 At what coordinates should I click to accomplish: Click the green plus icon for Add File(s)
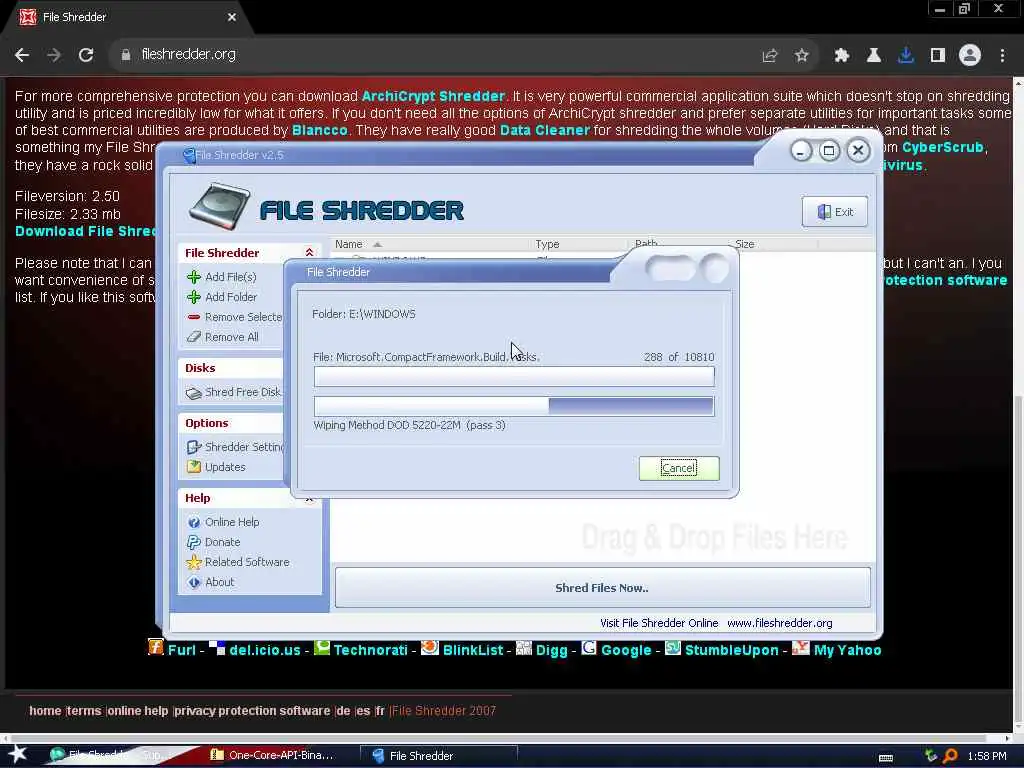click(x=194, y=277)
